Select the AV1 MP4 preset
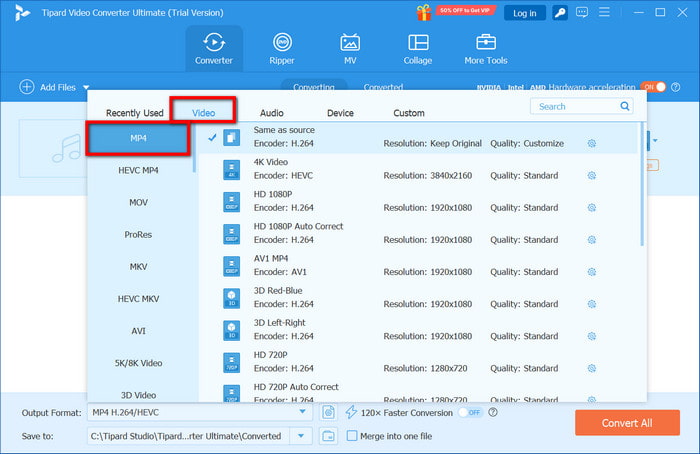Screen dimensions: 700x454 [418, 265]
